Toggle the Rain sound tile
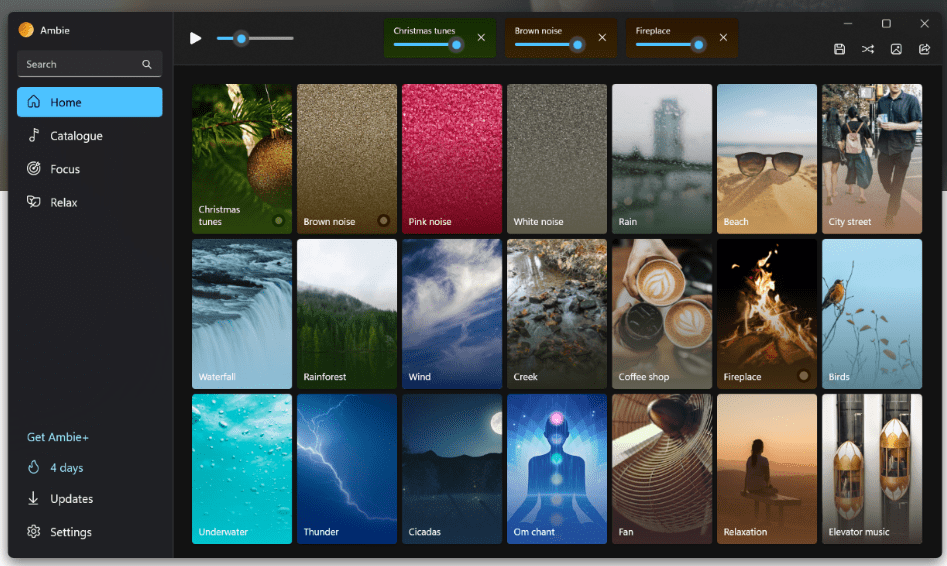 point(661,158)
